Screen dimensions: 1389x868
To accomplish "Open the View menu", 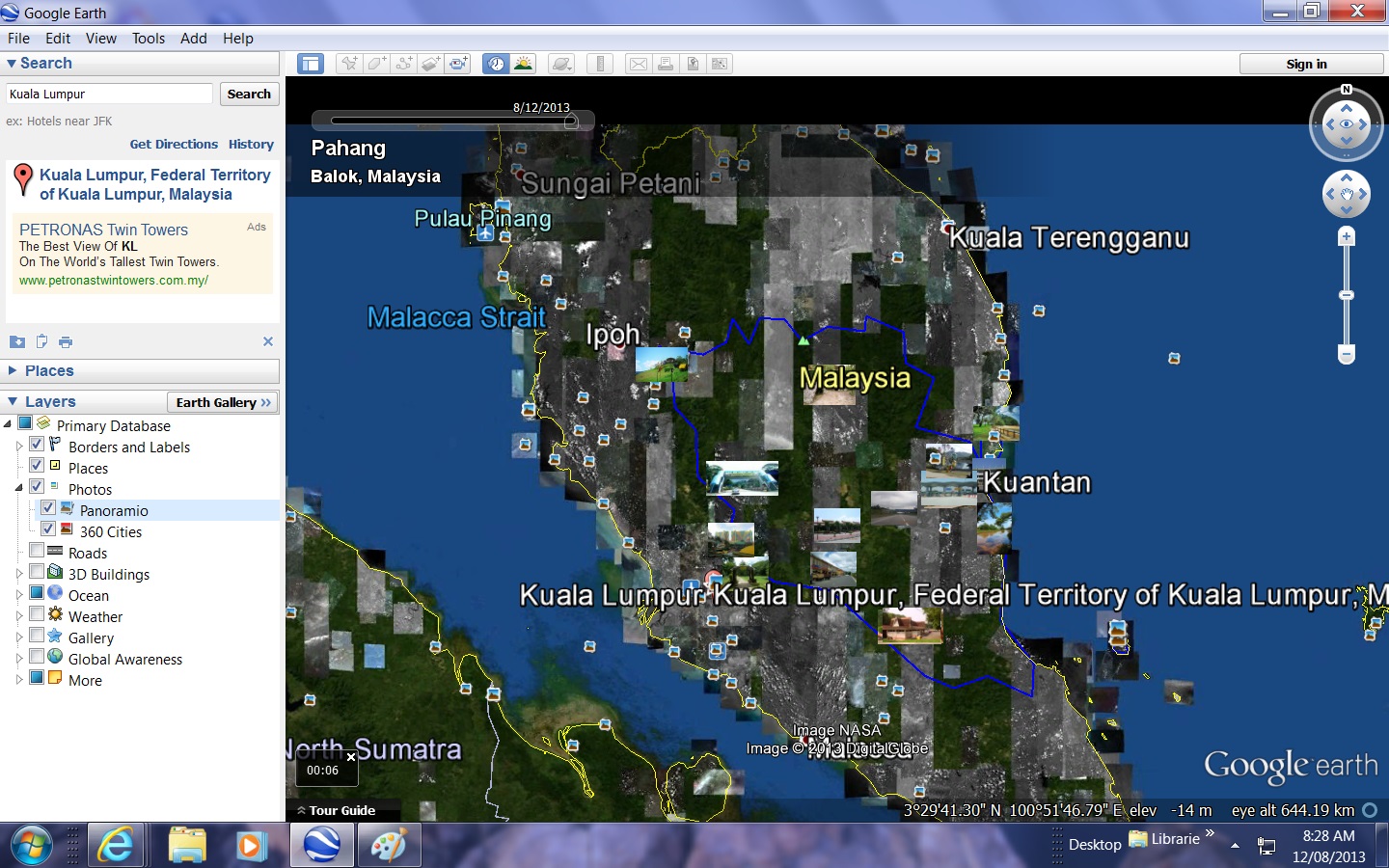I will [x=100, y=39].
